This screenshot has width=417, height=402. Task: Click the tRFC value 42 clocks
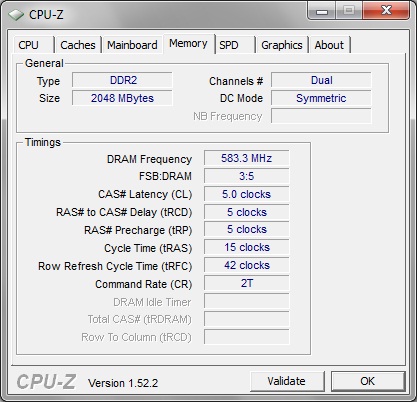247,265
